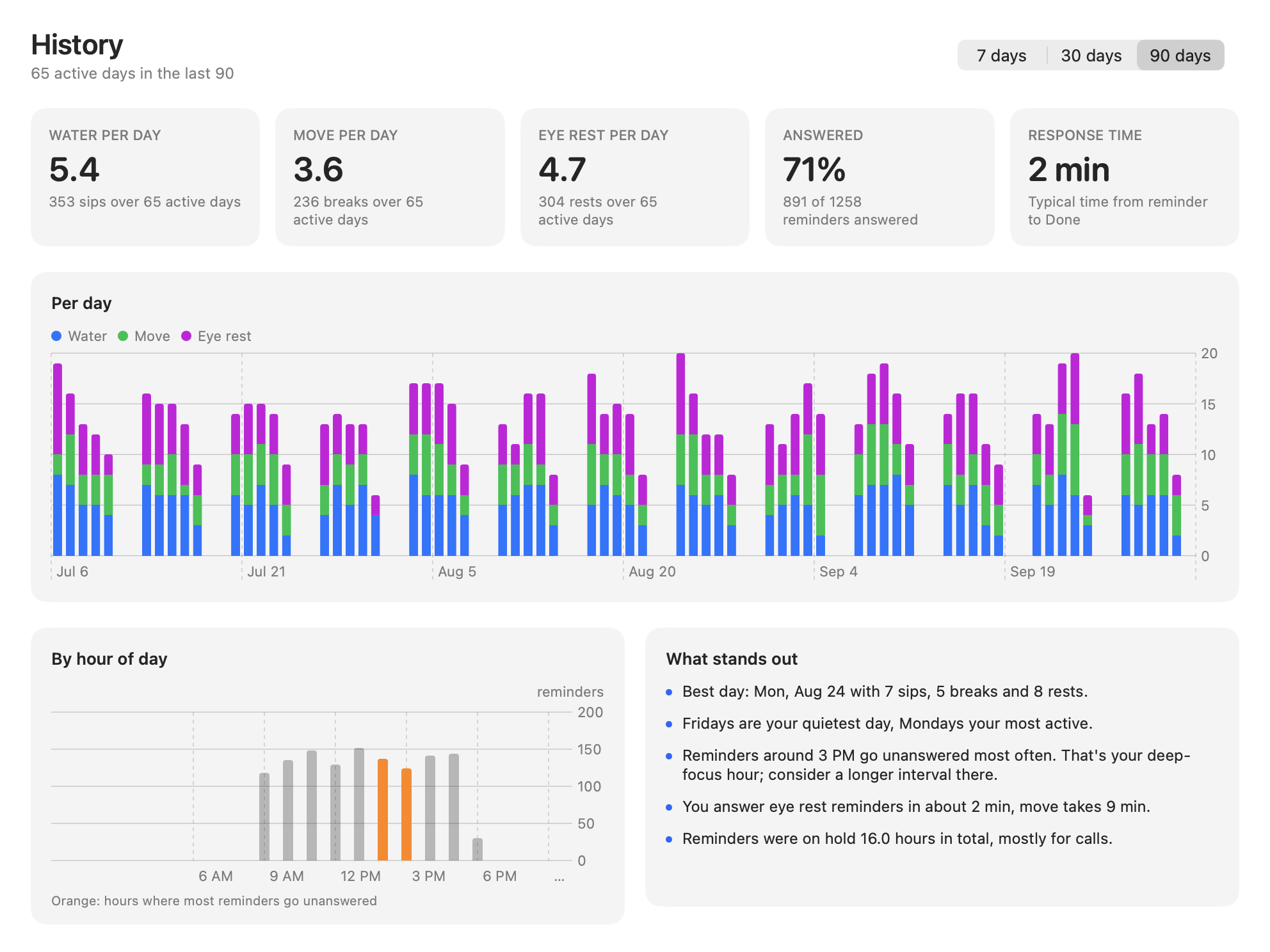Click the first orange bar after 12 PM
The width and height of the screenshot is (1270, 952).
[383, 809]
